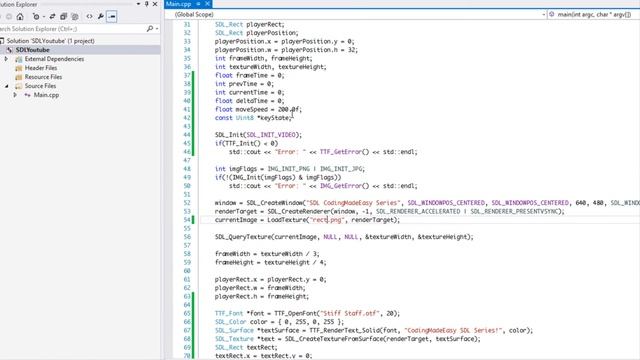Toggle the Preview Selected Items button
Viewport: 640px width, 360px height.
111,17
